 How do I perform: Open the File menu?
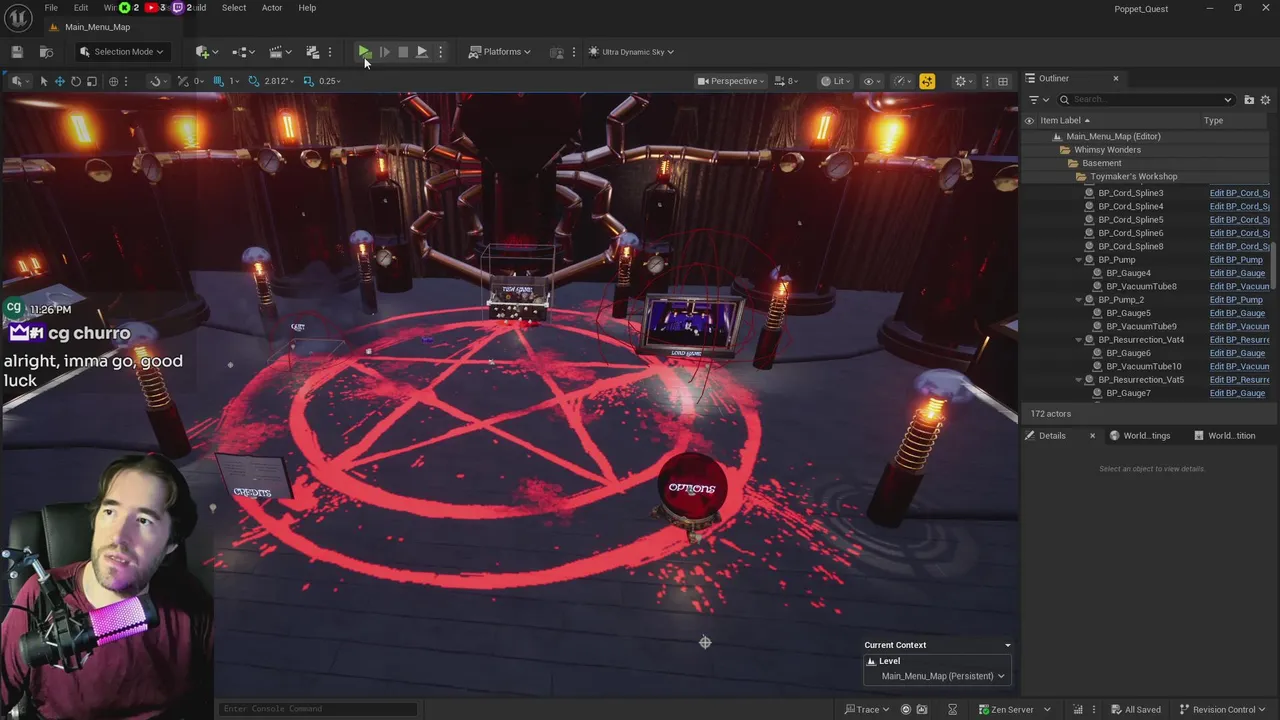pos(51,8)
